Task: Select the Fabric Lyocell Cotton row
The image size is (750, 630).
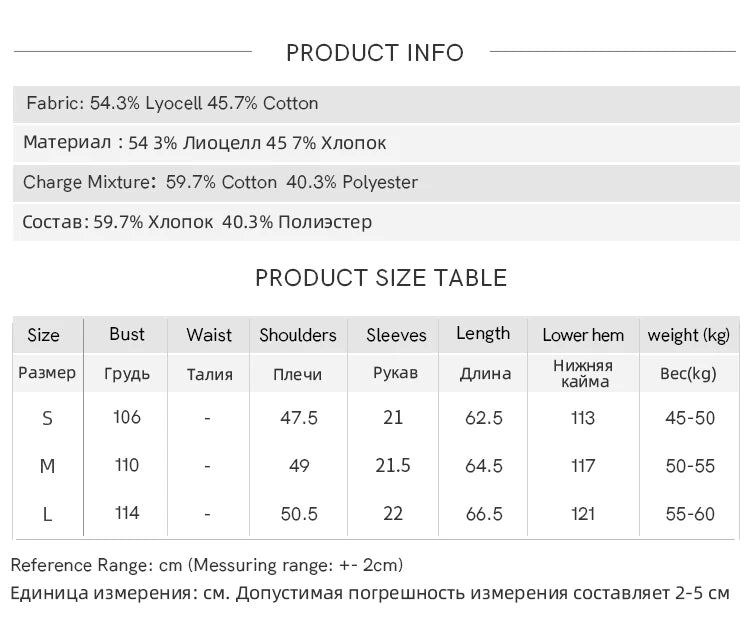Action: [x=376, y=104]
